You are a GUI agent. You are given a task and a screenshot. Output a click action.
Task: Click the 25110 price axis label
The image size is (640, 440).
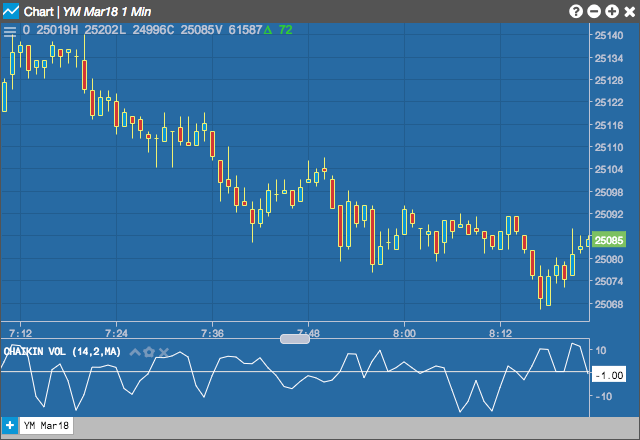click(609, 147)
